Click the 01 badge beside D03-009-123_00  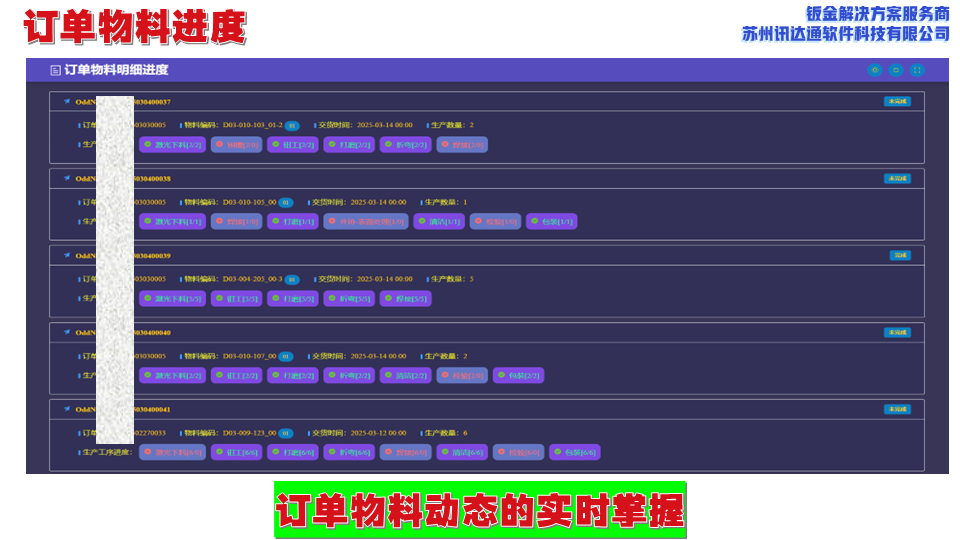285,433
